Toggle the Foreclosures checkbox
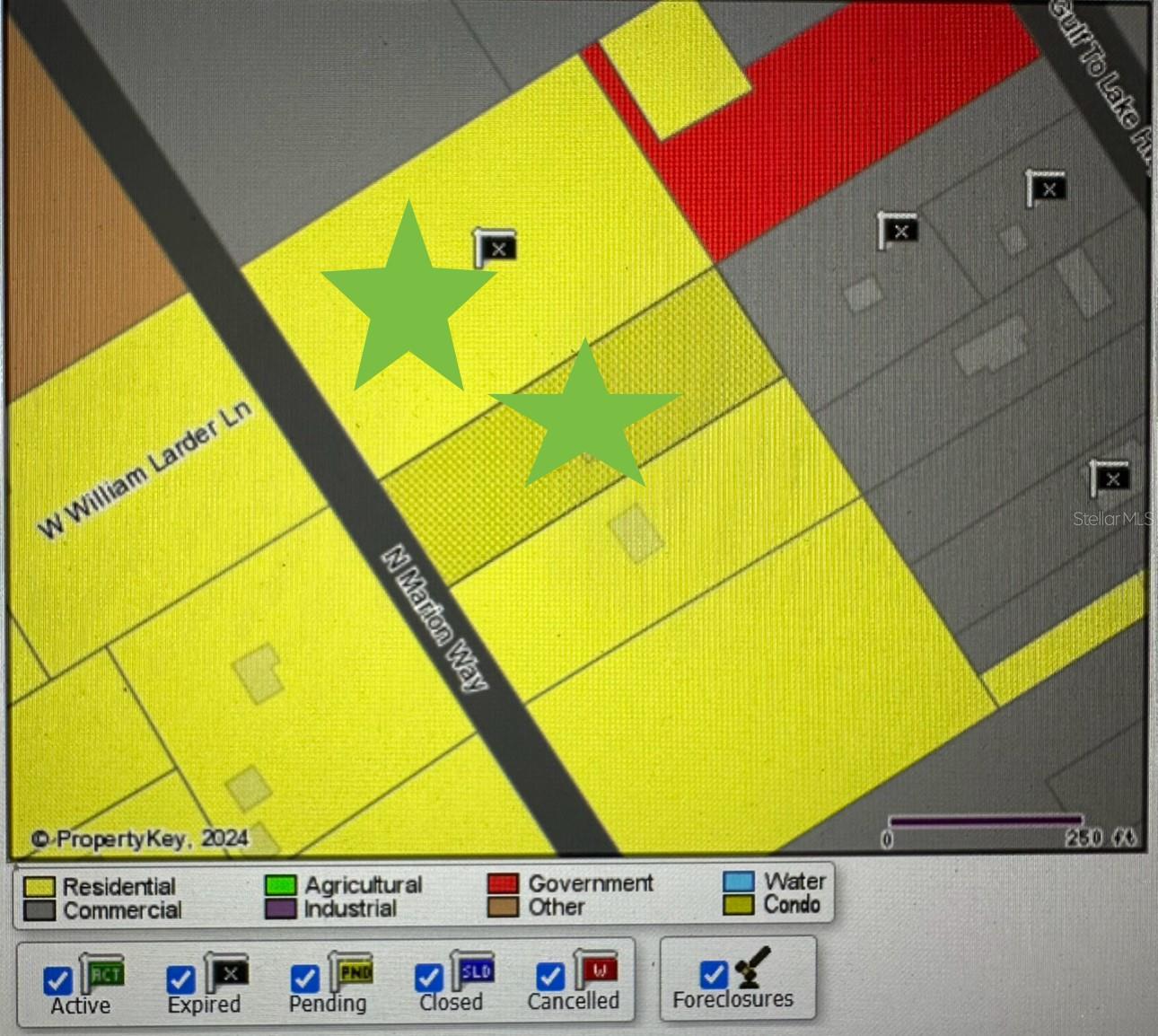This screenshot has height=1036, width=1158. 714,974
